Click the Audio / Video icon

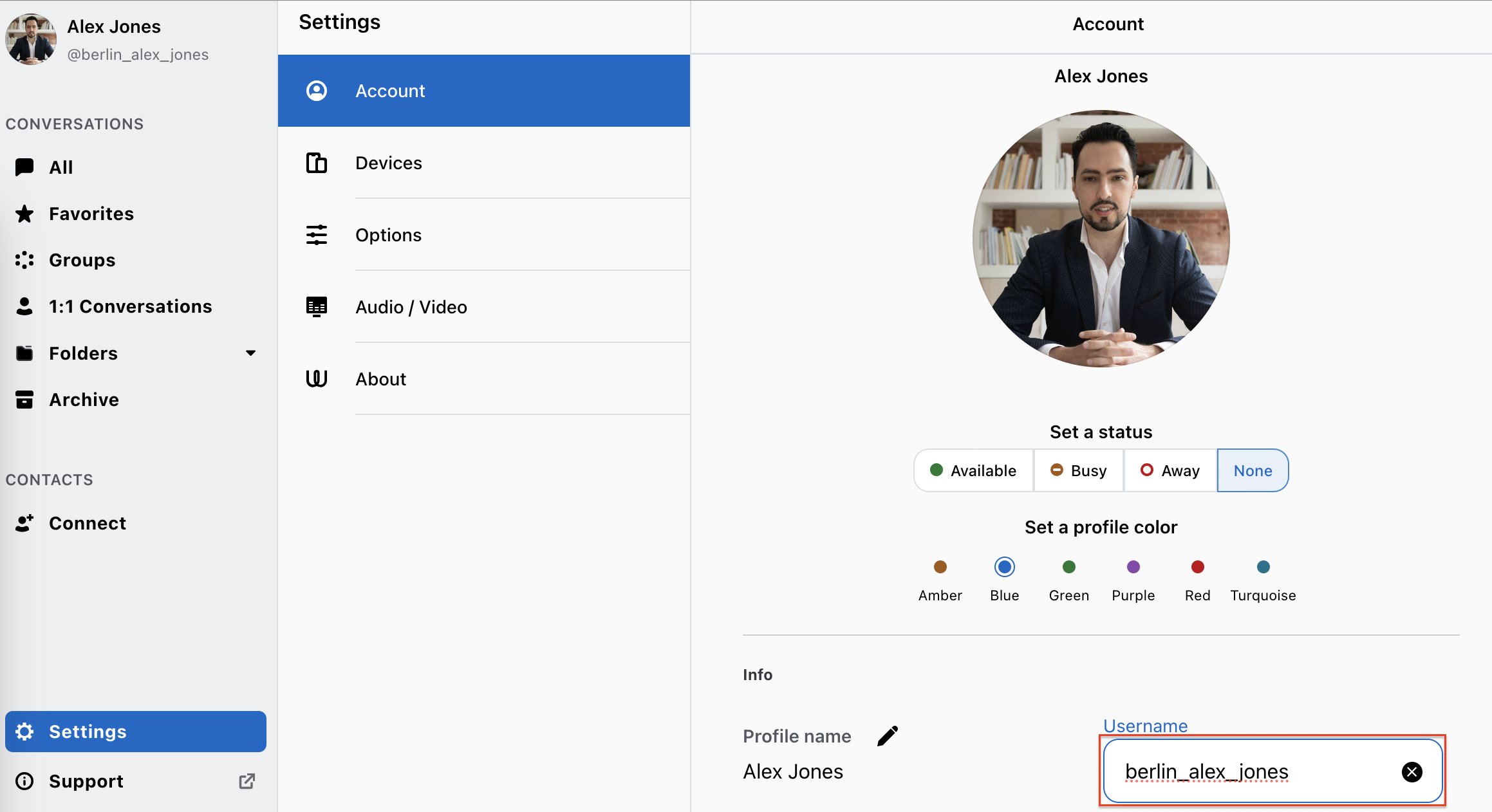point(317,307)
